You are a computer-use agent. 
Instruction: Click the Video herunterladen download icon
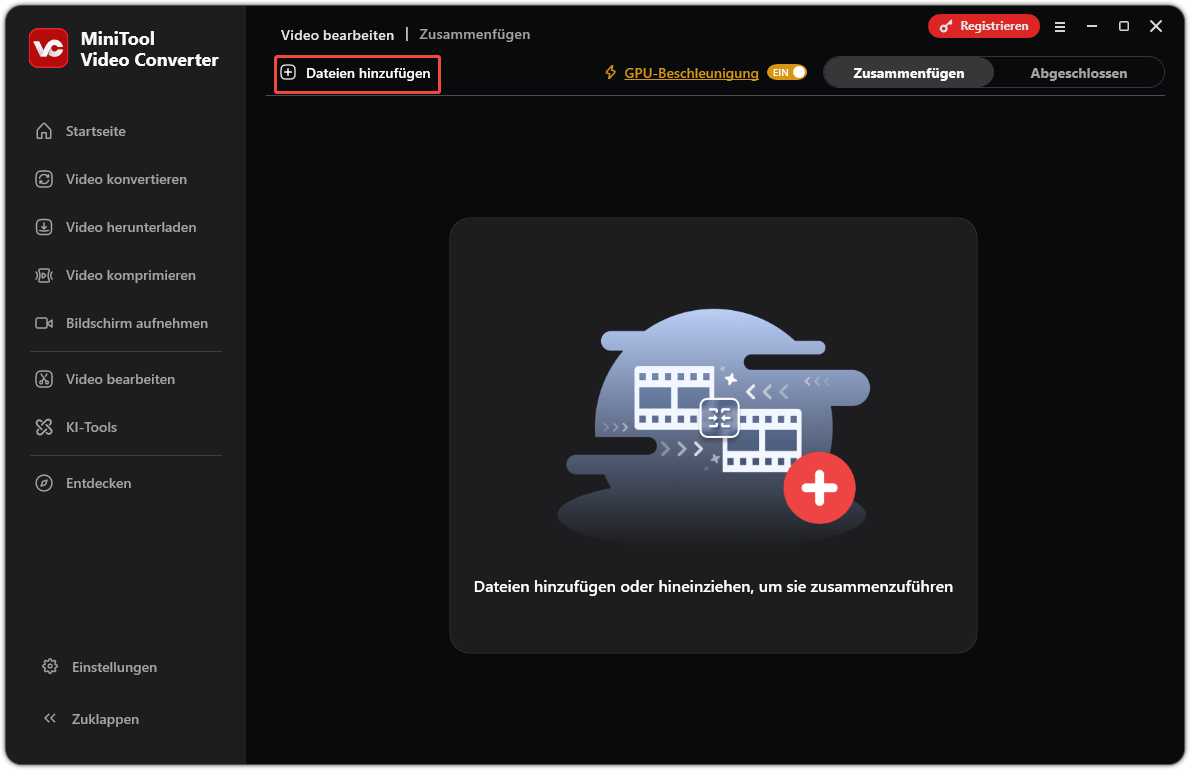pyautogui.click(x=44, y=227)
